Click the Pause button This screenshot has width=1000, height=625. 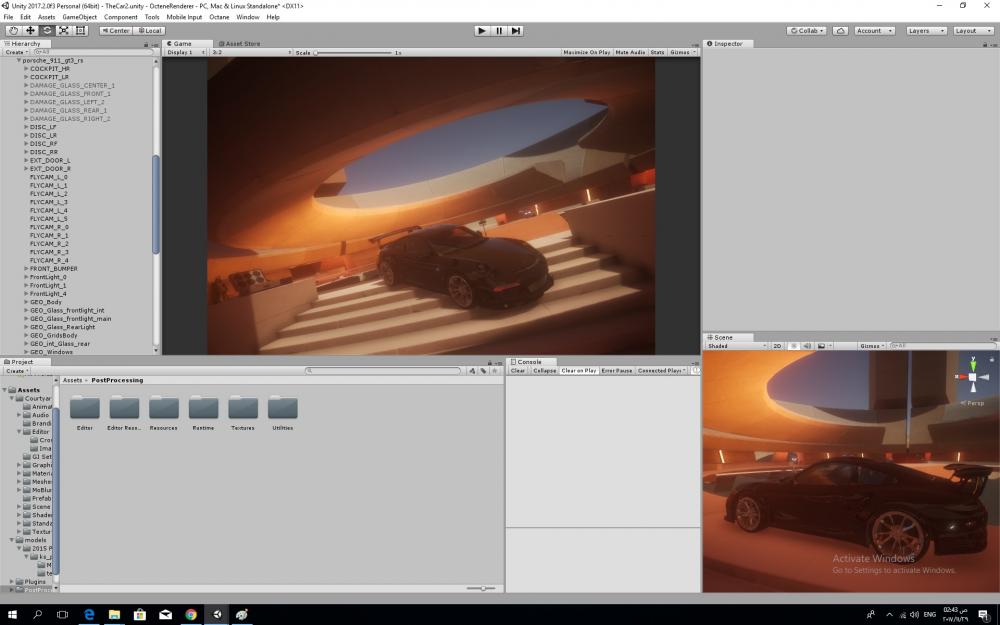[499, 31]
